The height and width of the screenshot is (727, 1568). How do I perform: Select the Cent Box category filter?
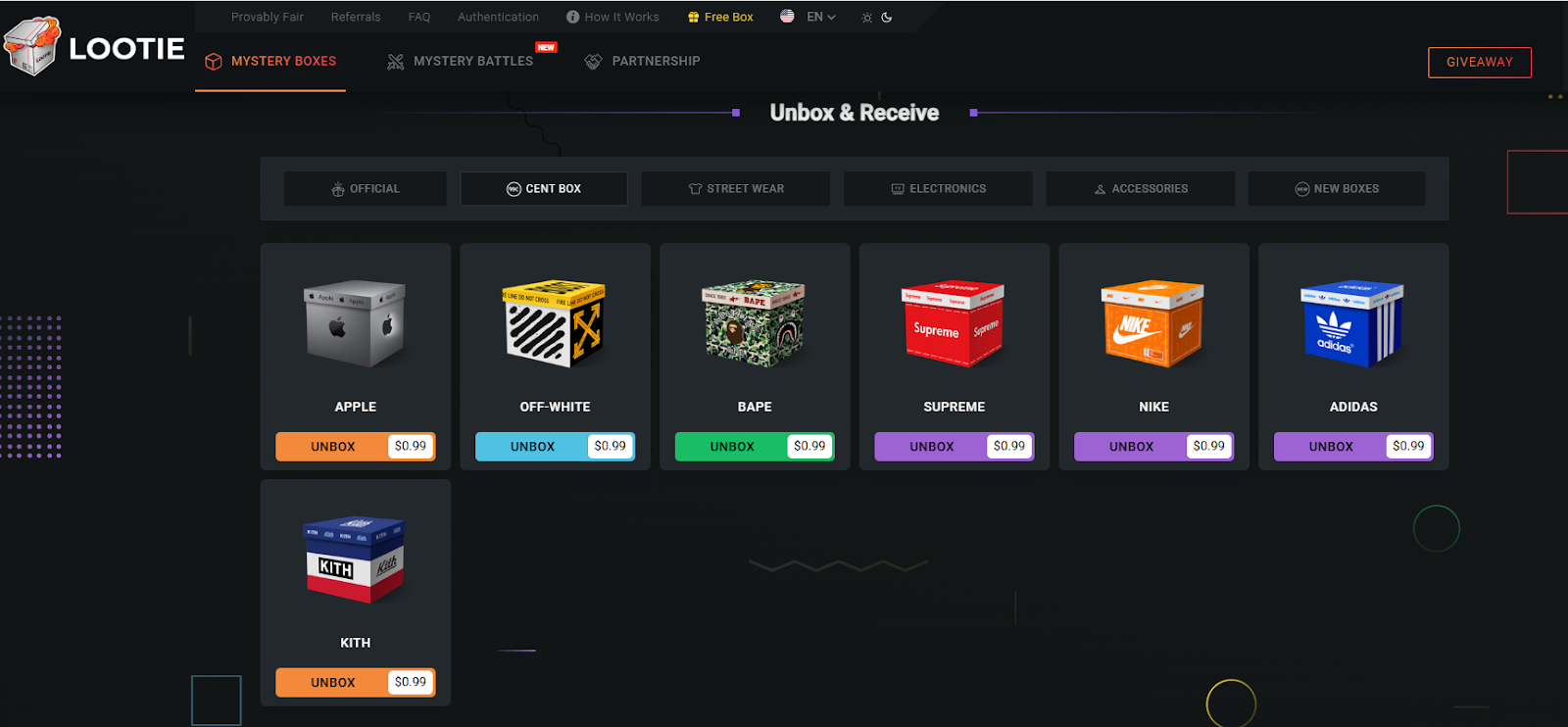pyautogui.click(x=544, y=189)
